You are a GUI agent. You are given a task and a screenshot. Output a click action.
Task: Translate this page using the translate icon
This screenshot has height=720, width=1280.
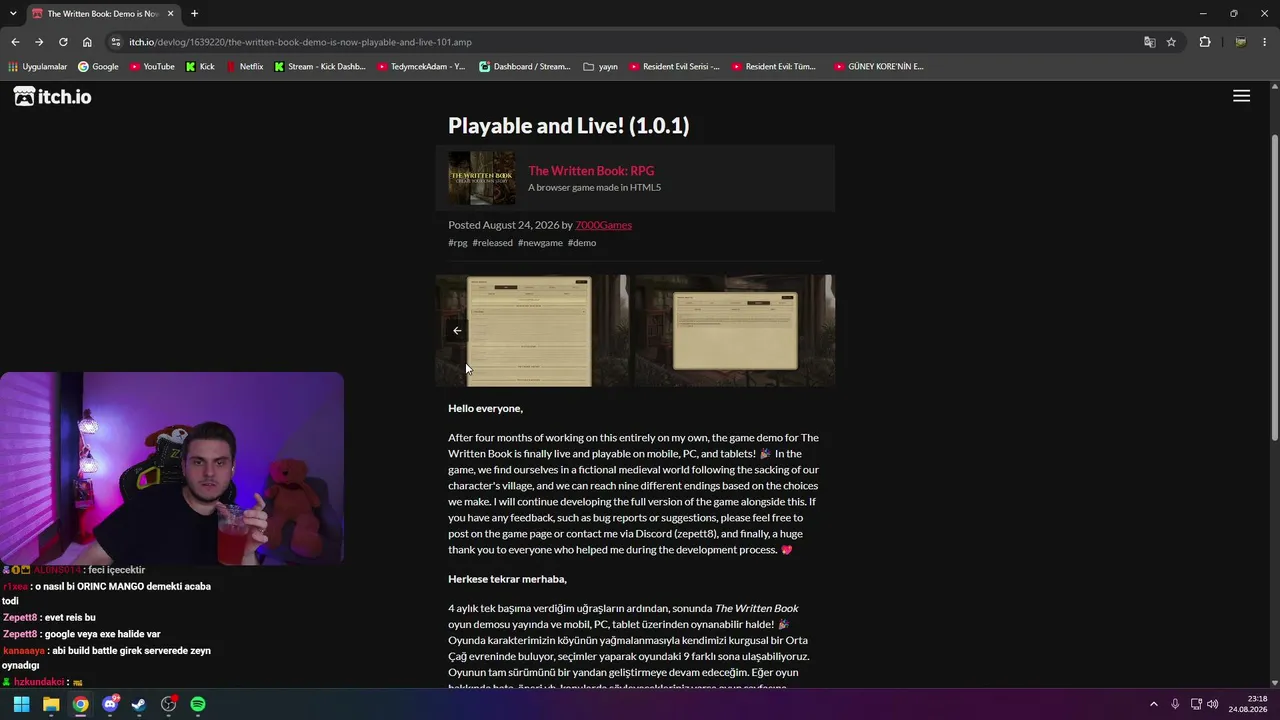click(x=1149, y=42)
